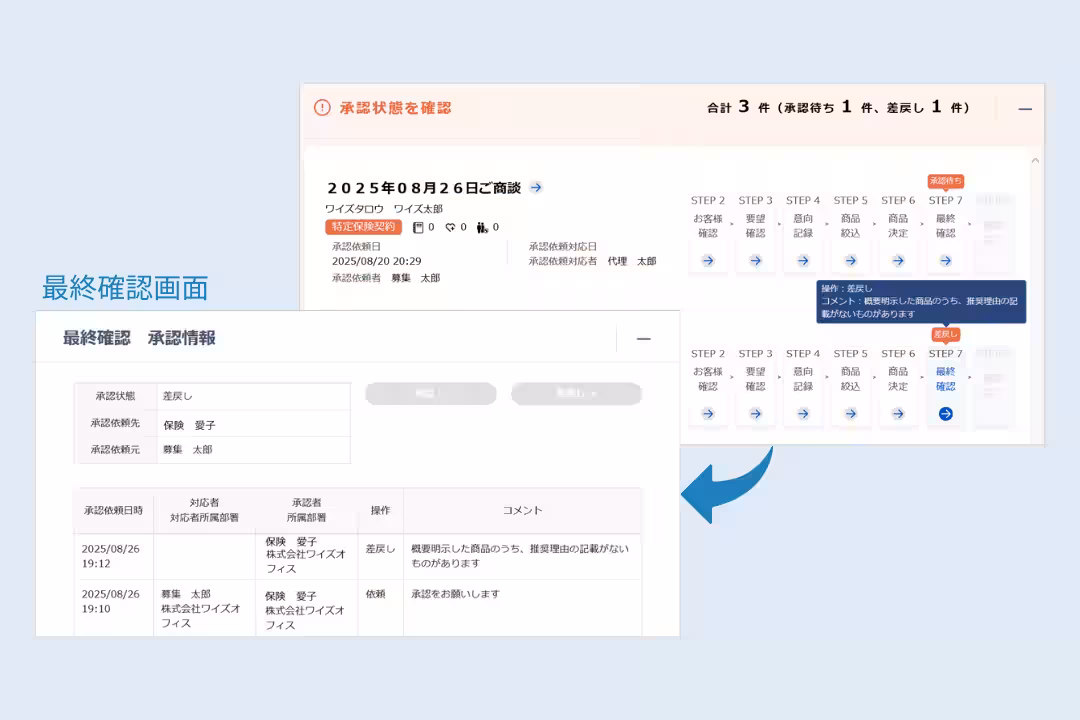
Task: Open the 2025年08月26日ご商談 detail via blue arrow
Action: pyautogui.click(x=534, y=187)
